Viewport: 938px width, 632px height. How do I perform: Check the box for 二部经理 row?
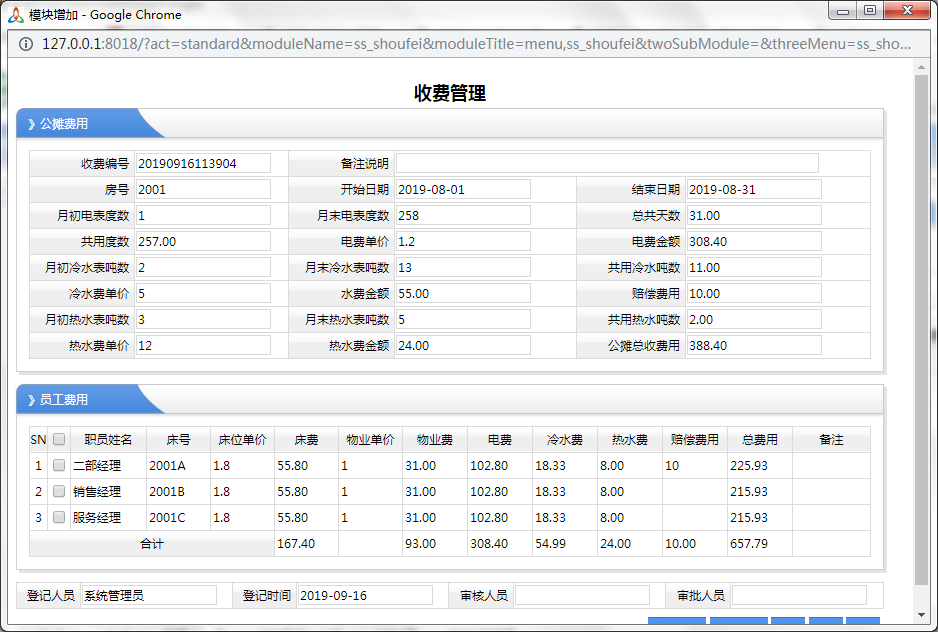pos(59,465)
